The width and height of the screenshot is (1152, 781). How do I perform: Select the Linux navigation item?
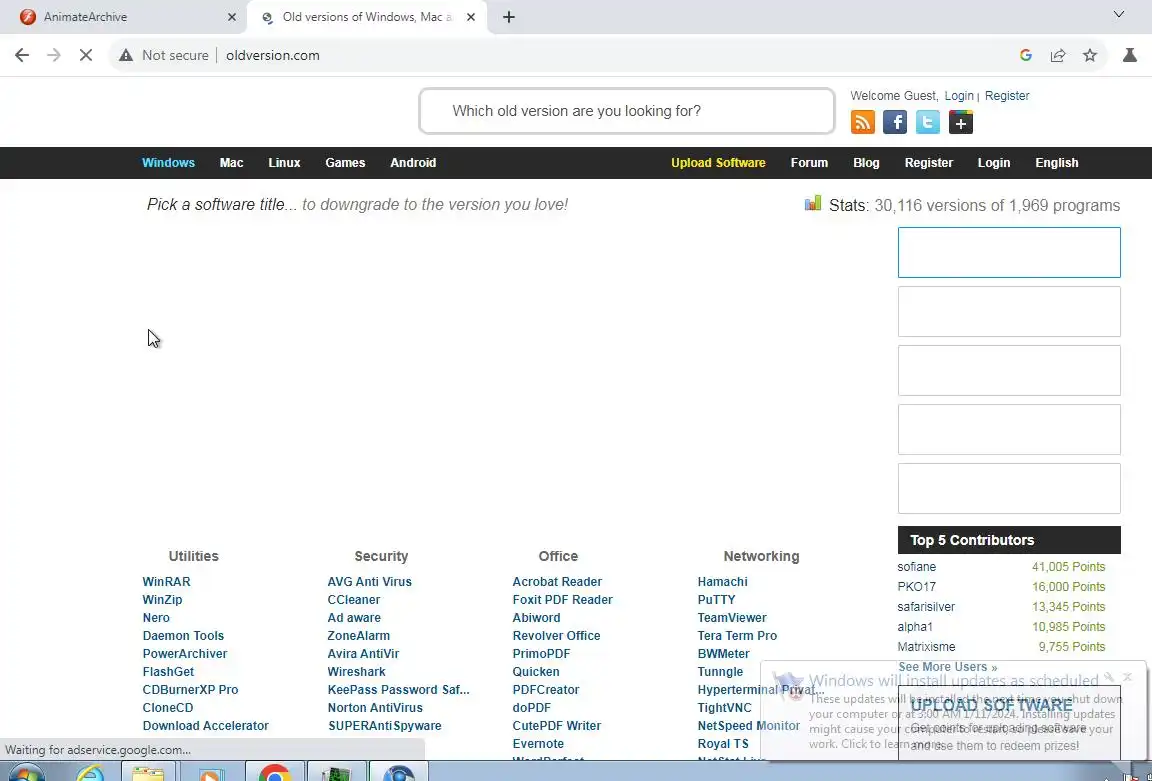[284, 163]
